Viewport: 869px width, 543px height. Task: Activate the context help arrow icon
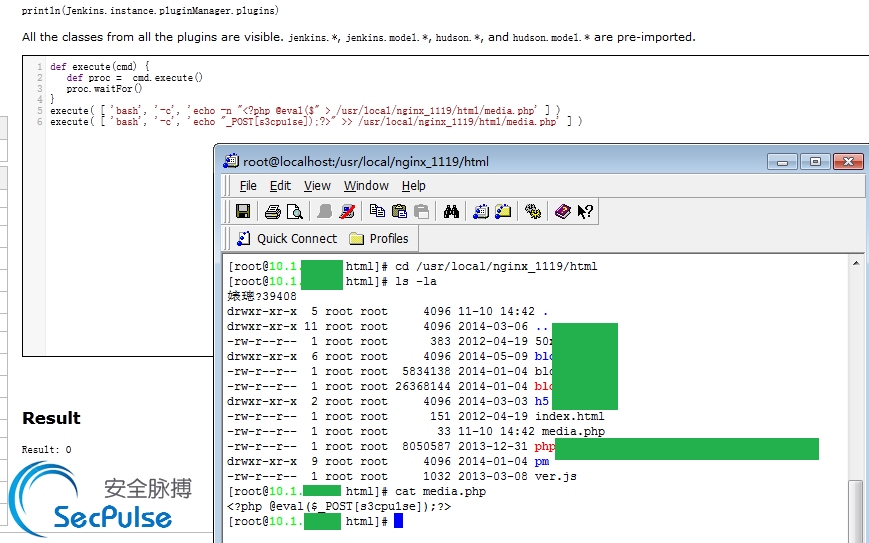pyautogui.click(x=585, y=211)
